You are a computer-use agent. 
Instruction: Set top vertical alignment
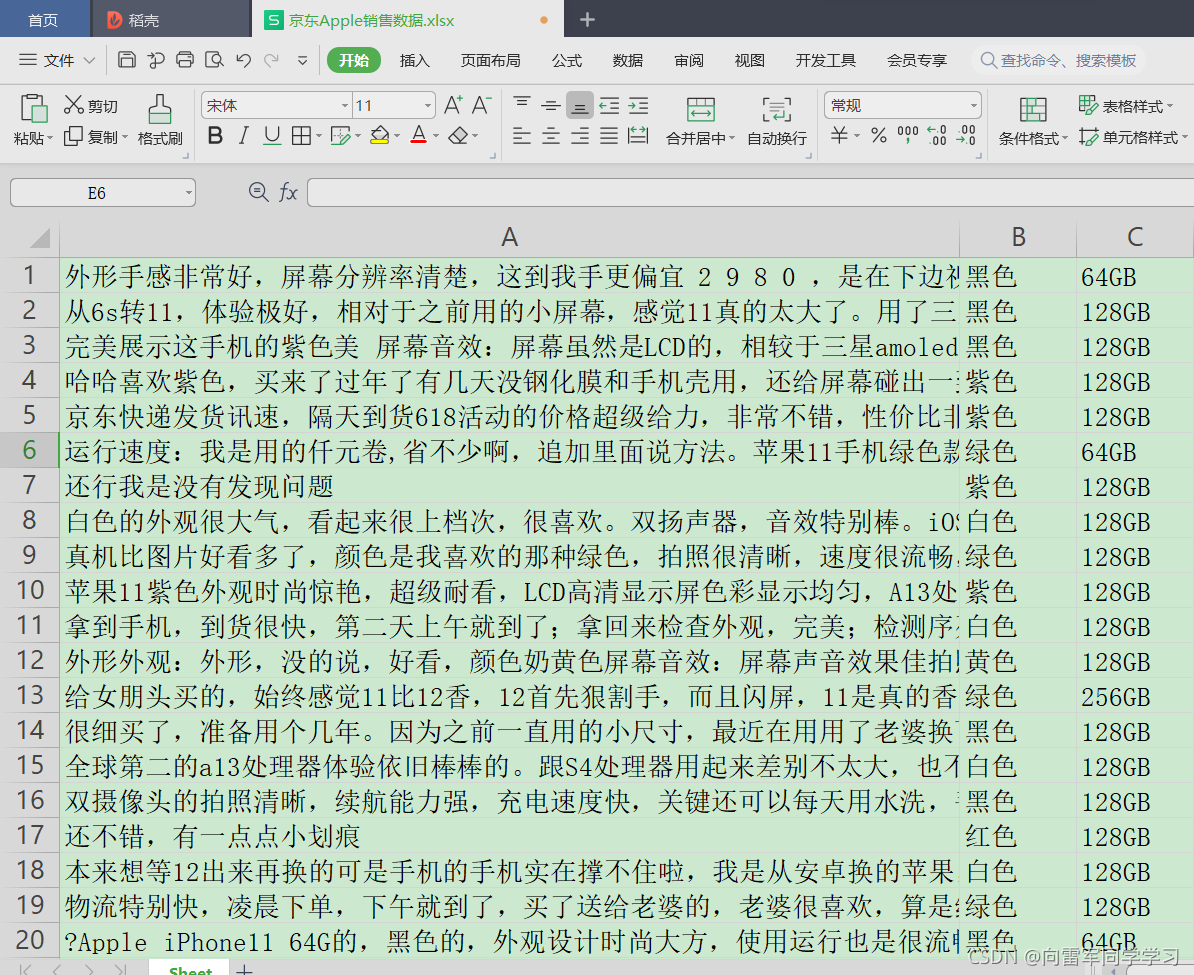point(522,105)
